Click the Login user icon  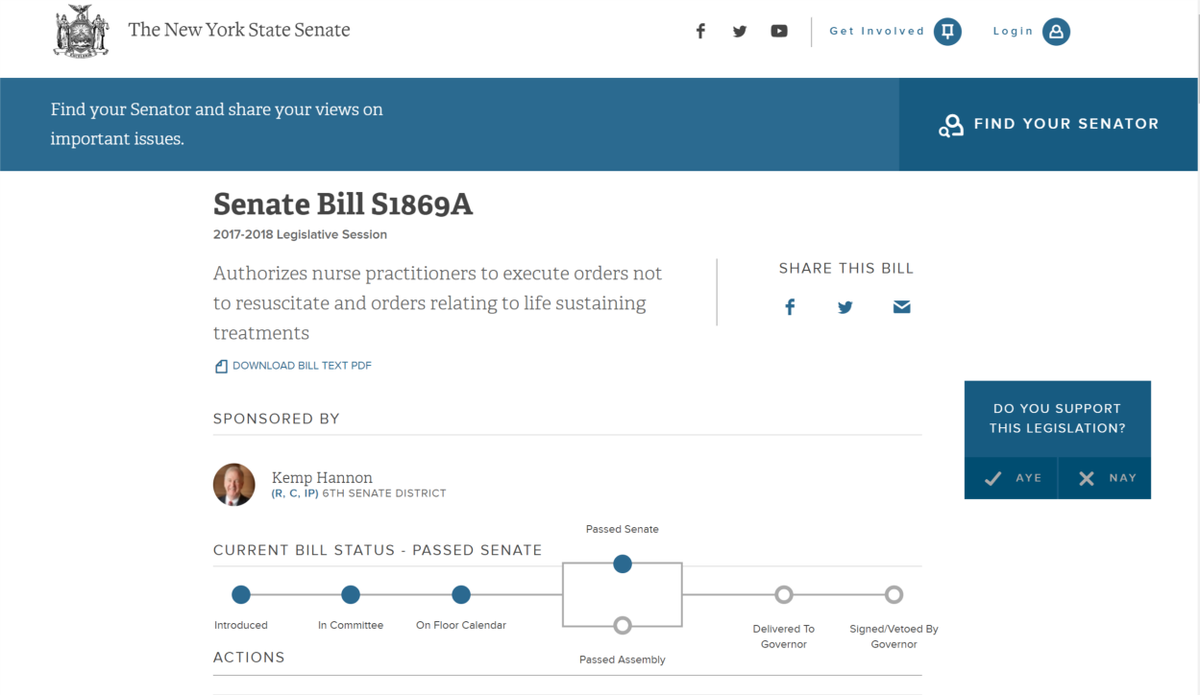pos(1056,31)
